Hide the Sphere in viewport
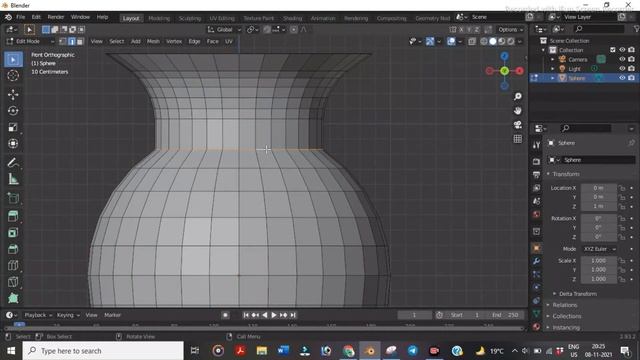This screenshot has height=360, width=640. (x=622, y=78)
